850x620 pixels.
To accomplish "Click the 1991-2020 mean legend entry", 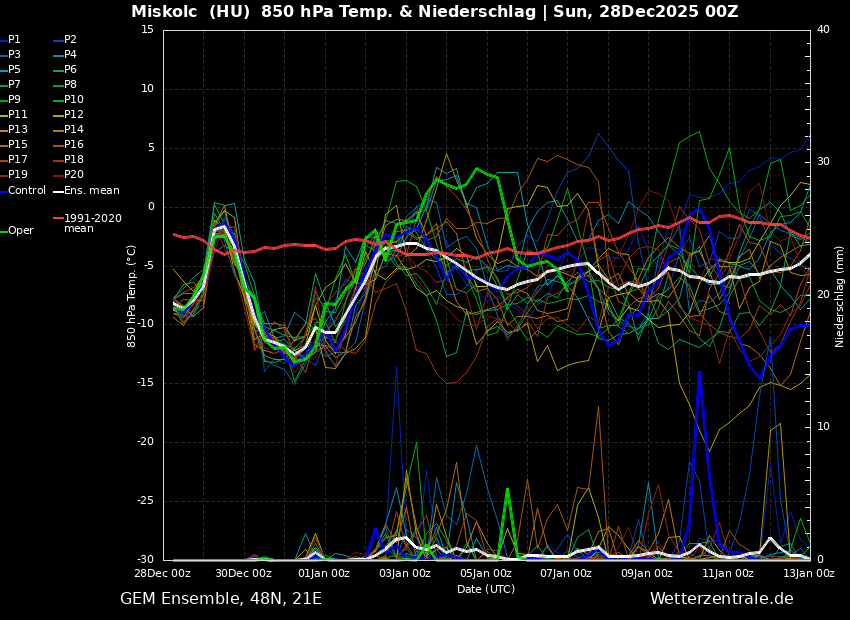I will (x=92, y=223).
